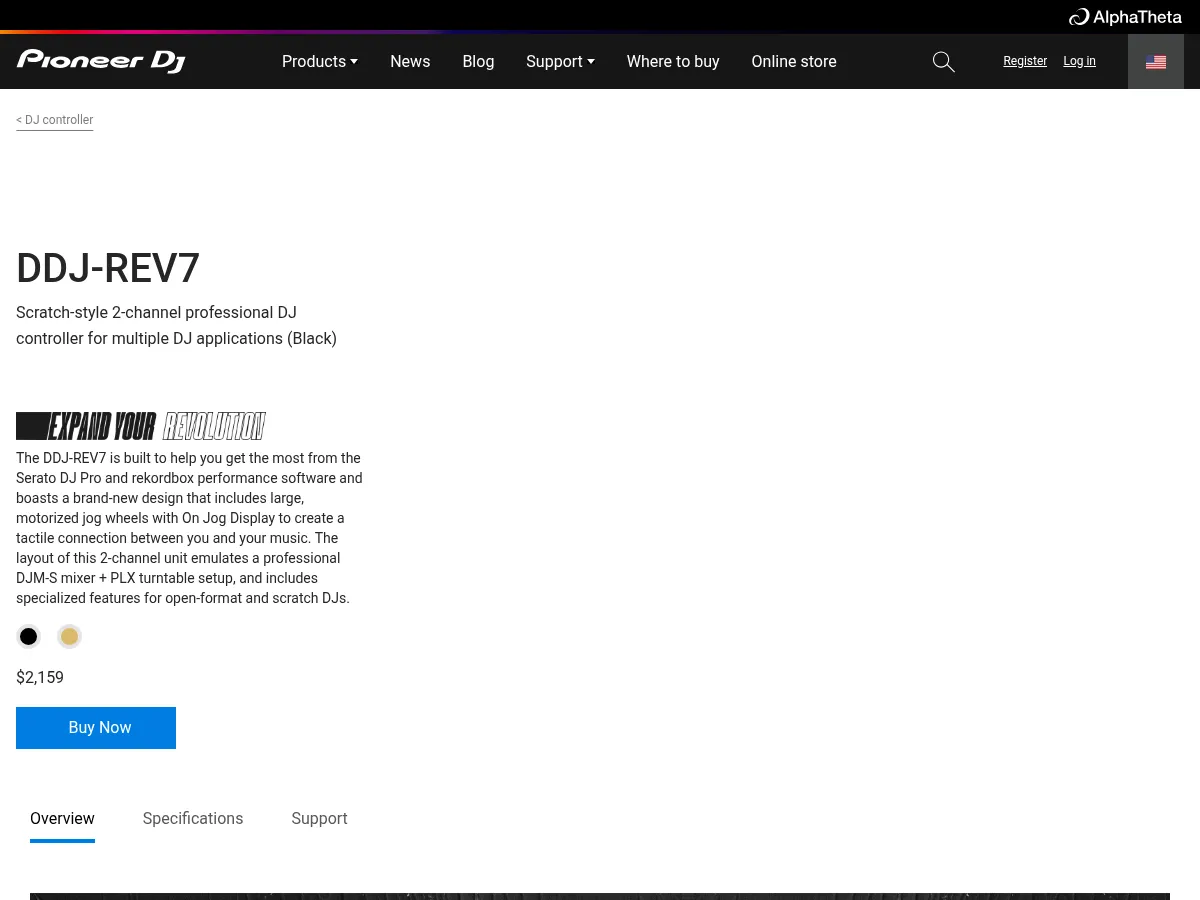Click the AlphaTheta logo in top bar
1200x900 pixels.
click(1125, 17)
